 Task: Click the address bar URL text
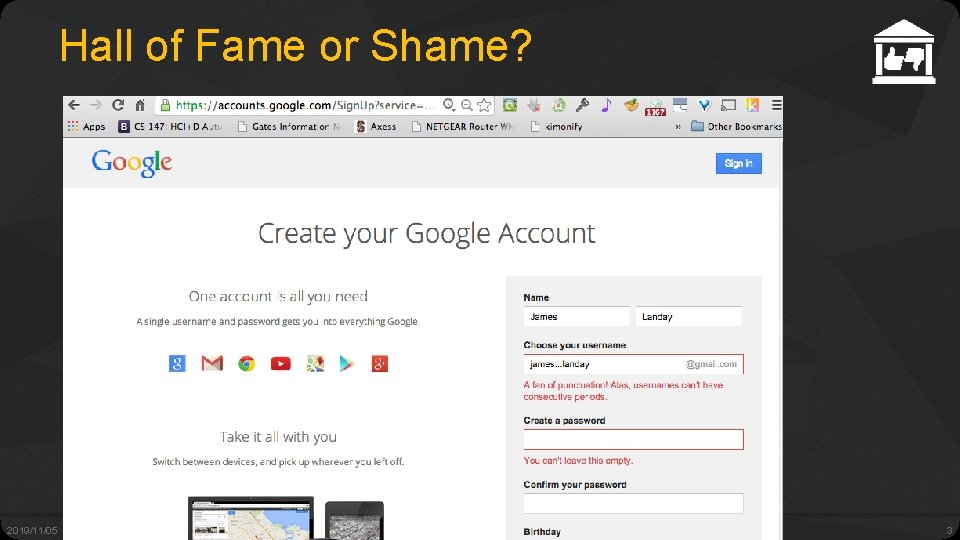pyautogui.click(x=305, y=105)
